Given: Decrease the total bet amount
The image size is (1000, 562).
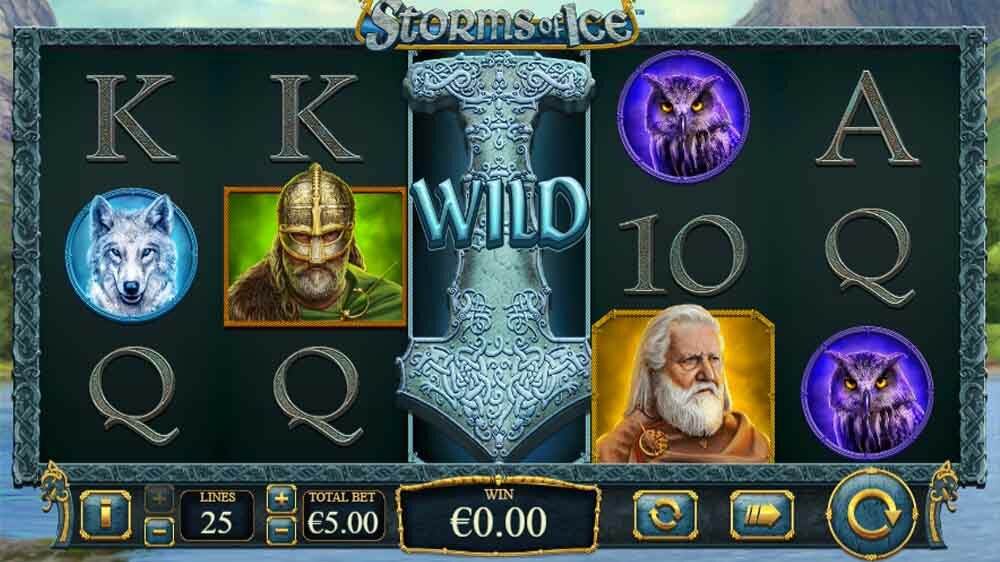Looking at the screenshot, I should 281,530.
